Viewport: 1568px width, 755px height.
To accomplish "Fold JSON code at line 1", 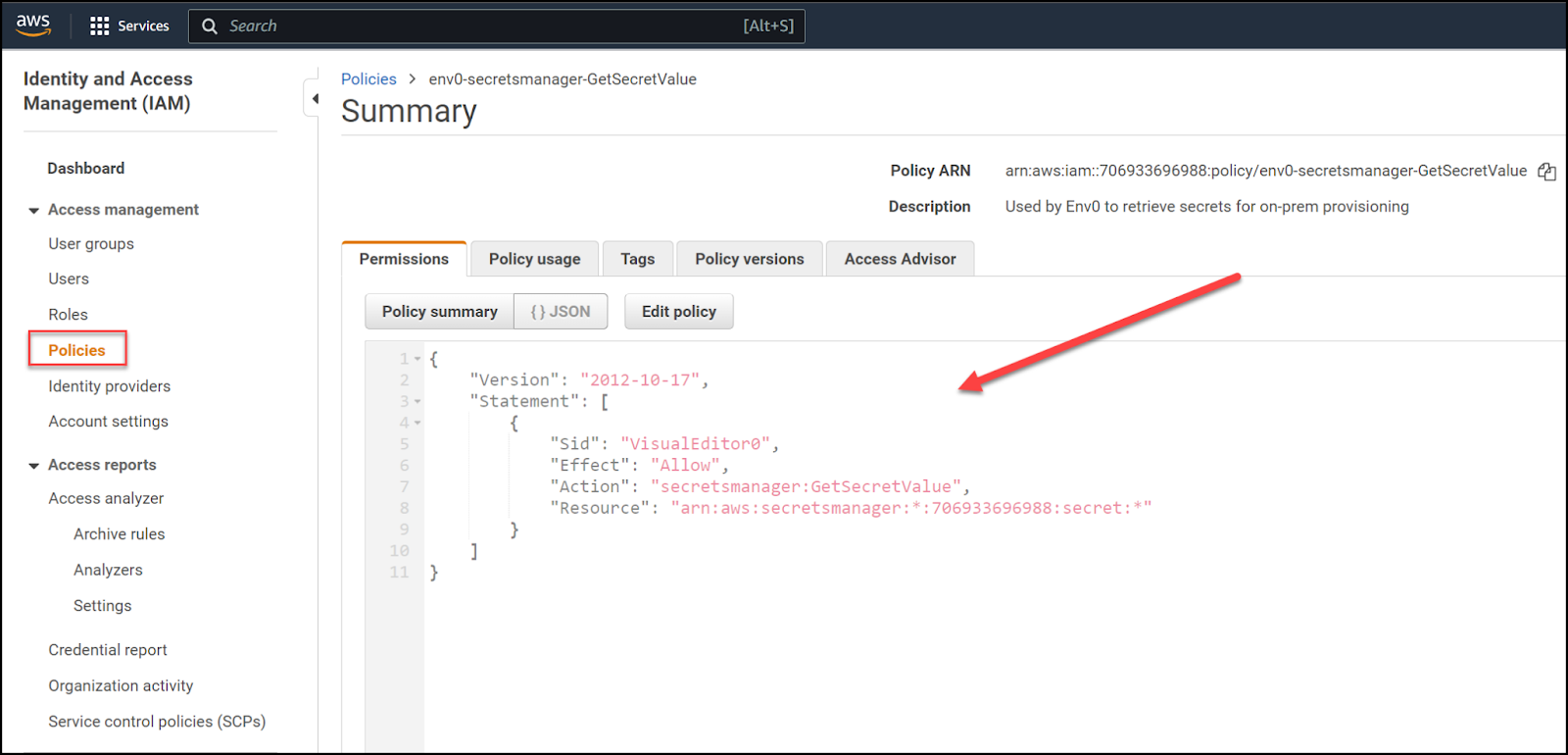I will pyautogui.click(x=417, y=359).
